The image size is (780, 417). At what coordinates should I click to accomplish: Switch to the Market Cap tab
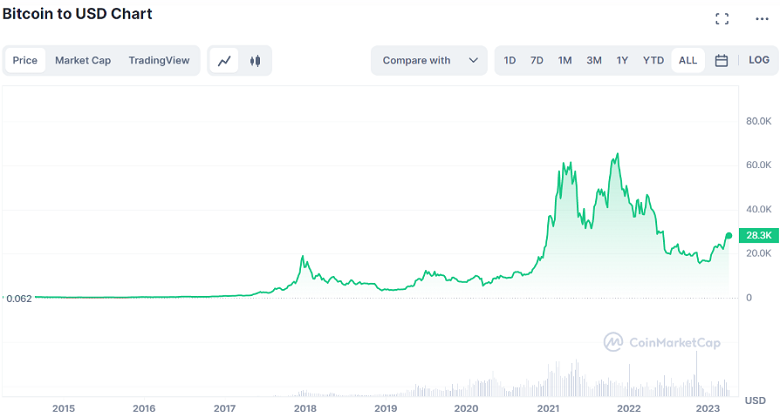point(83,61)
